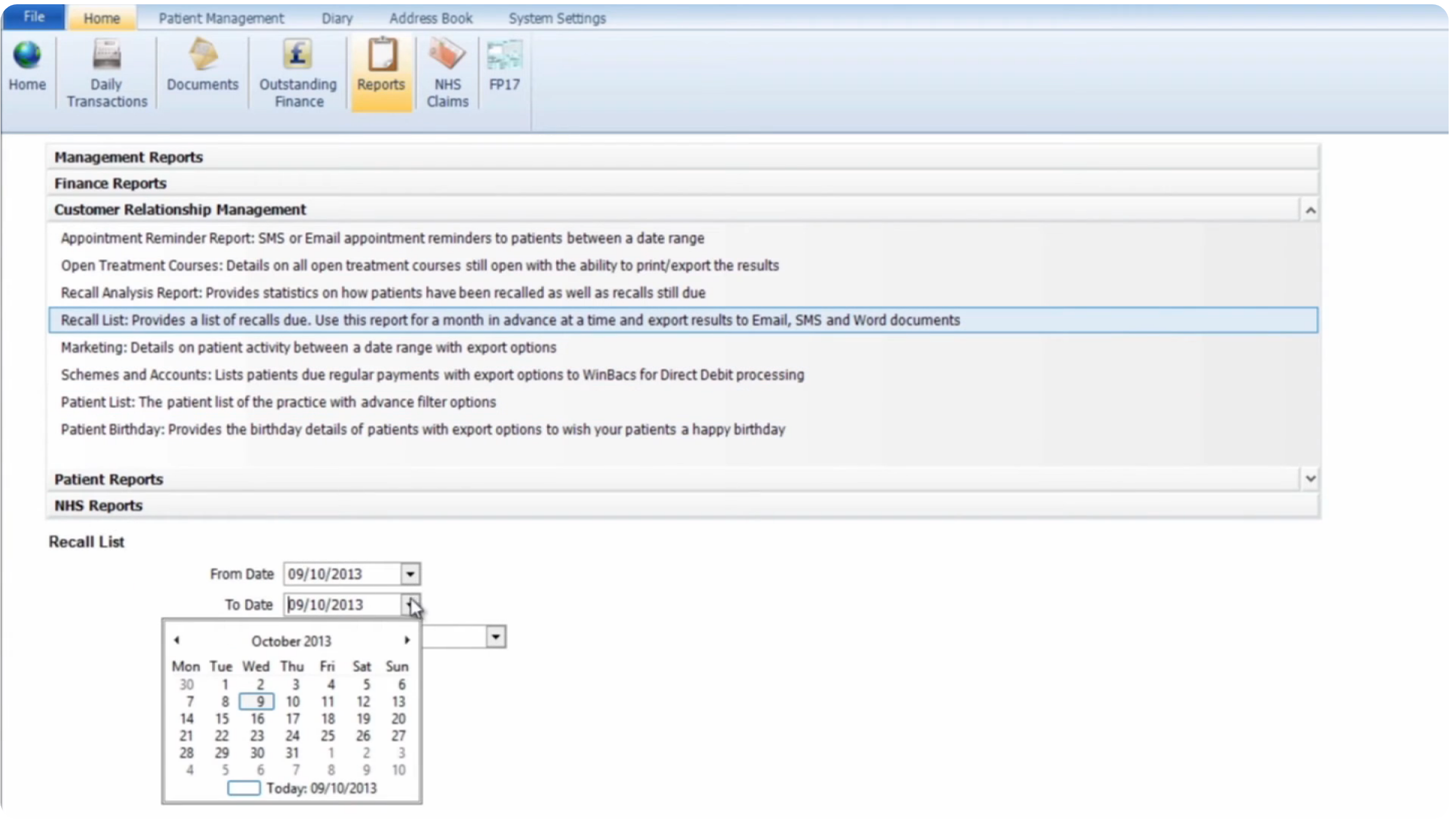
Task: Select 9 October in the calendar
Action: tap(257, 701)
